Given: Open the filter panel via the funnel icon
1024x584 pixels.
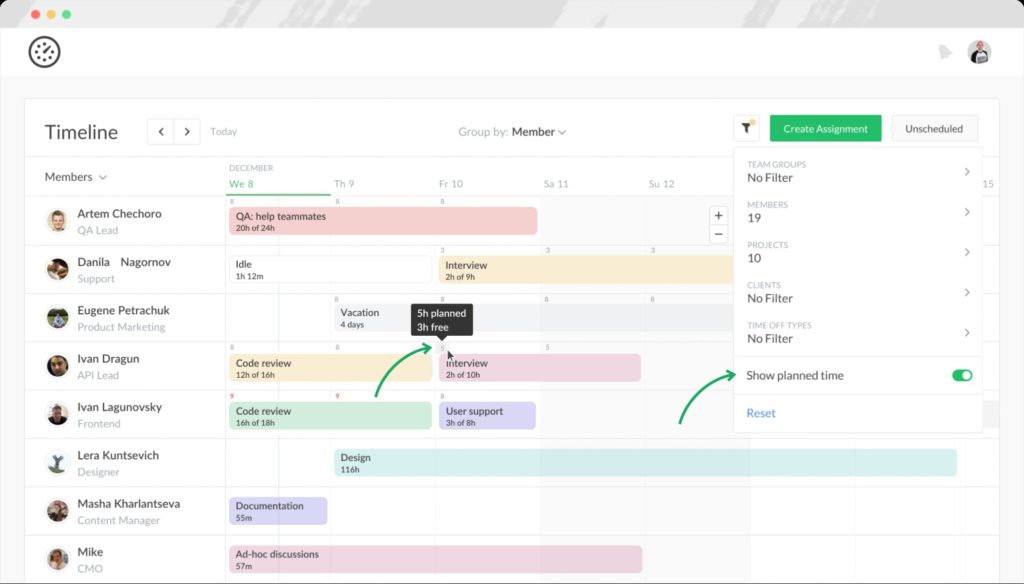Looking at the screenshot, I should pyautogui.click(x=745, y=128).
